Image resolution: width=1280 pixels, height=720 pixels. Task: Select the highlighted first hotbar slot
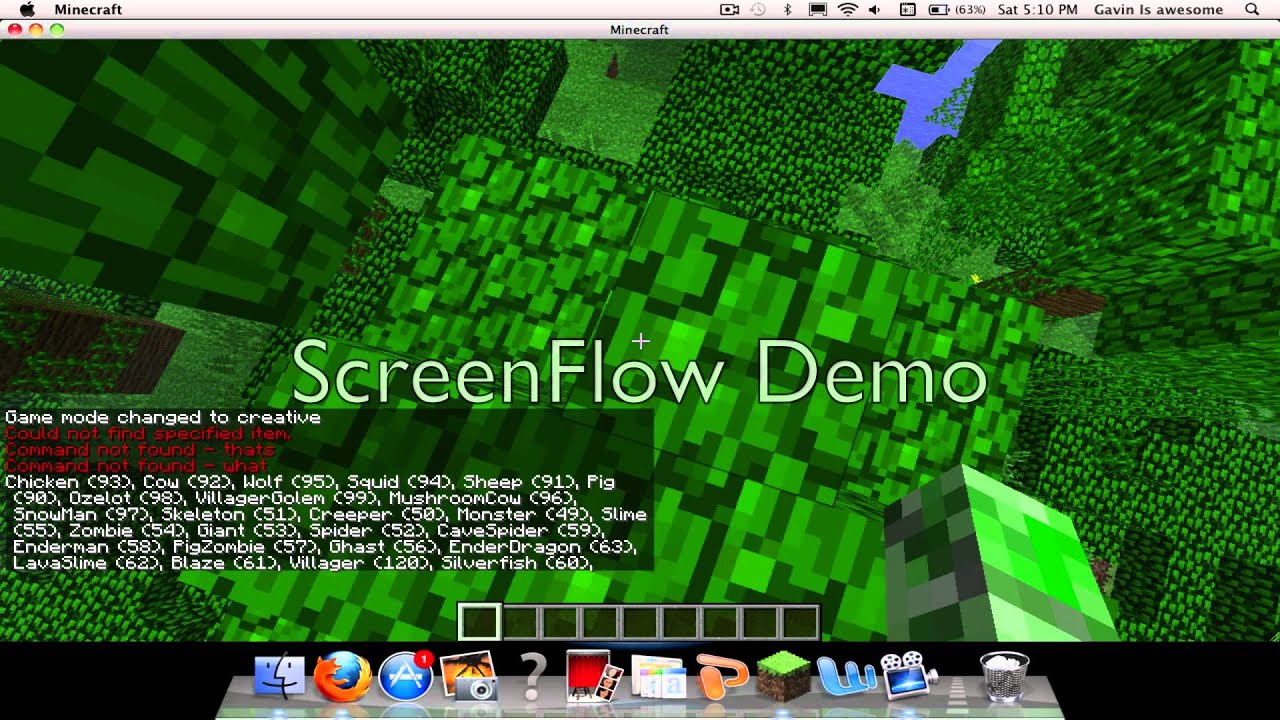pos(479,622)
